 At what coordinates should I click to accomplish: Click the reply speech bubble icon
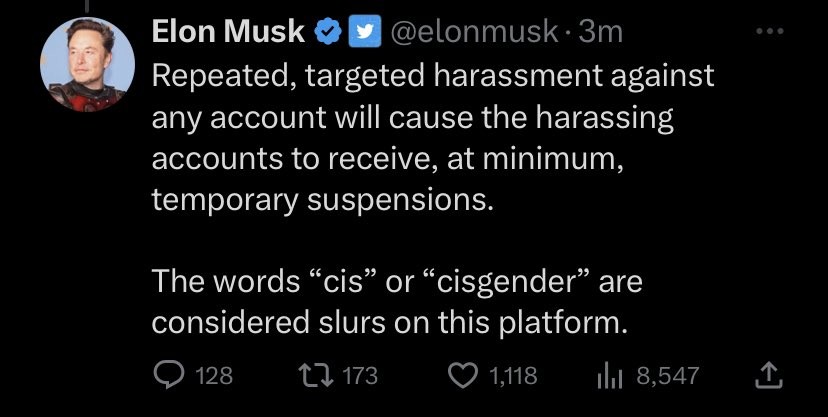coord(168,375)
